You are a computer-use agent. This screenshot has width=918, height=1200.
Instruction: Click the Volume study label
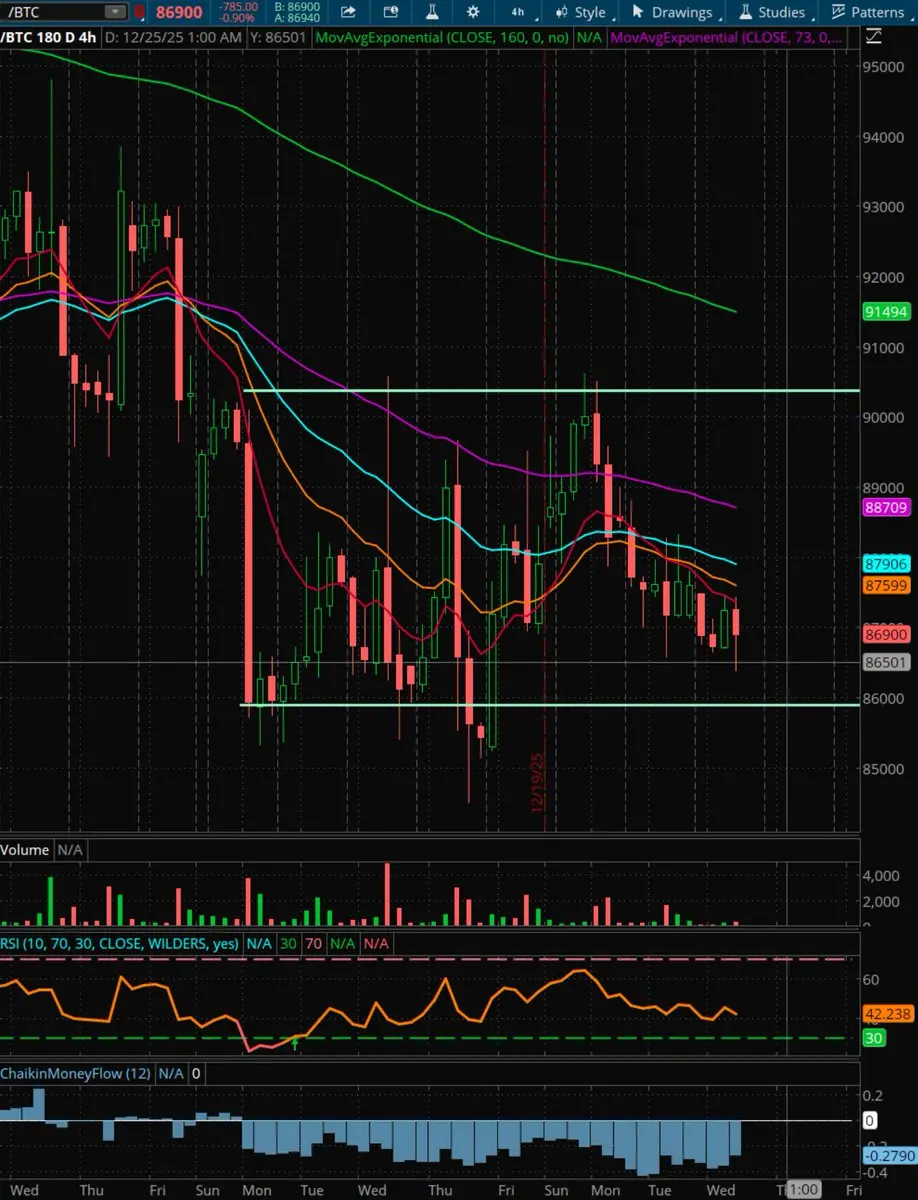(25, 849)
